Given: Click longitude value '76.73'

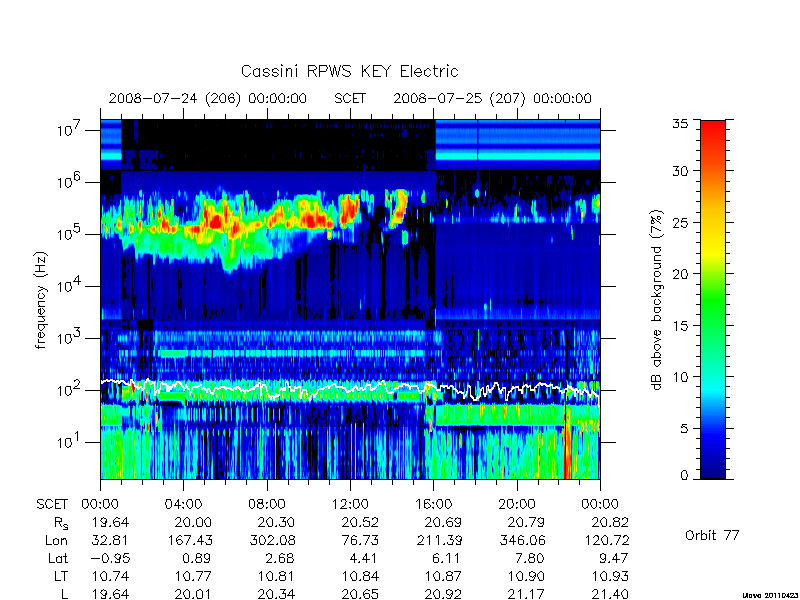Looking at the screenshot, I should click(x=359, y=540).
